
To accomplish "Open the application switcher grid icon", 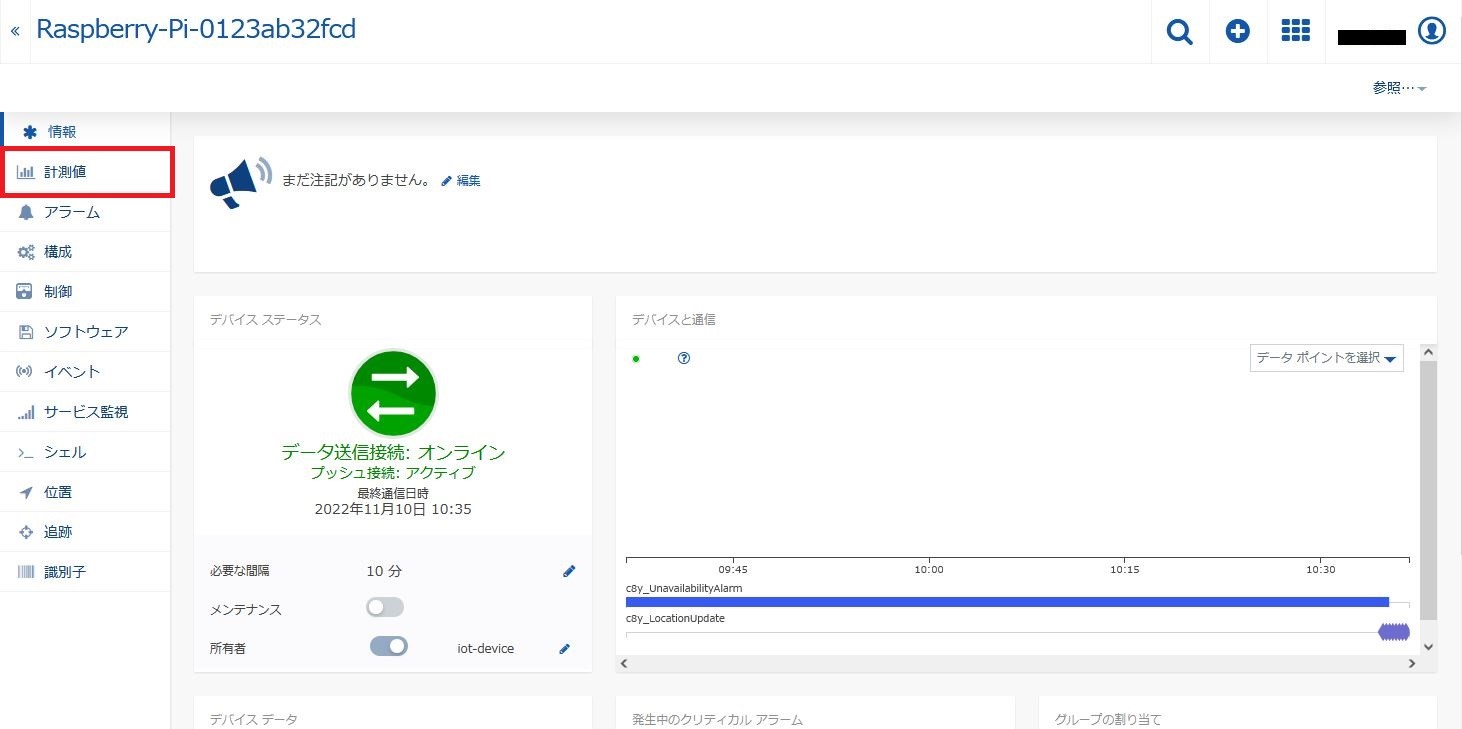I will 1296,32.
